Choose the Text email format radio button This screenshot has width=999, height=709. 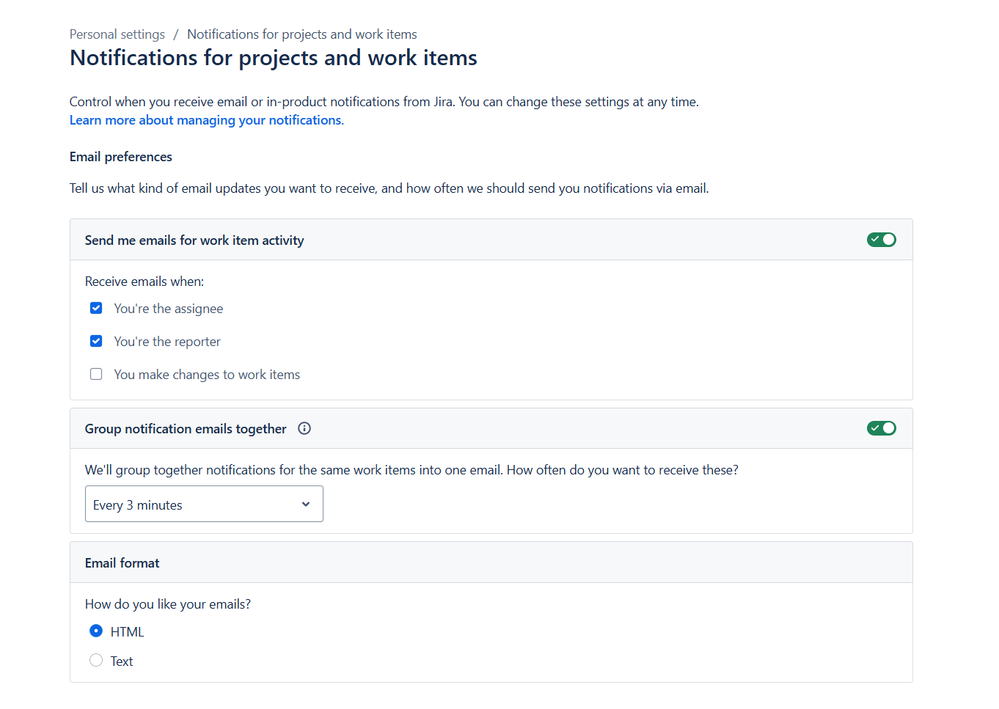96,660
